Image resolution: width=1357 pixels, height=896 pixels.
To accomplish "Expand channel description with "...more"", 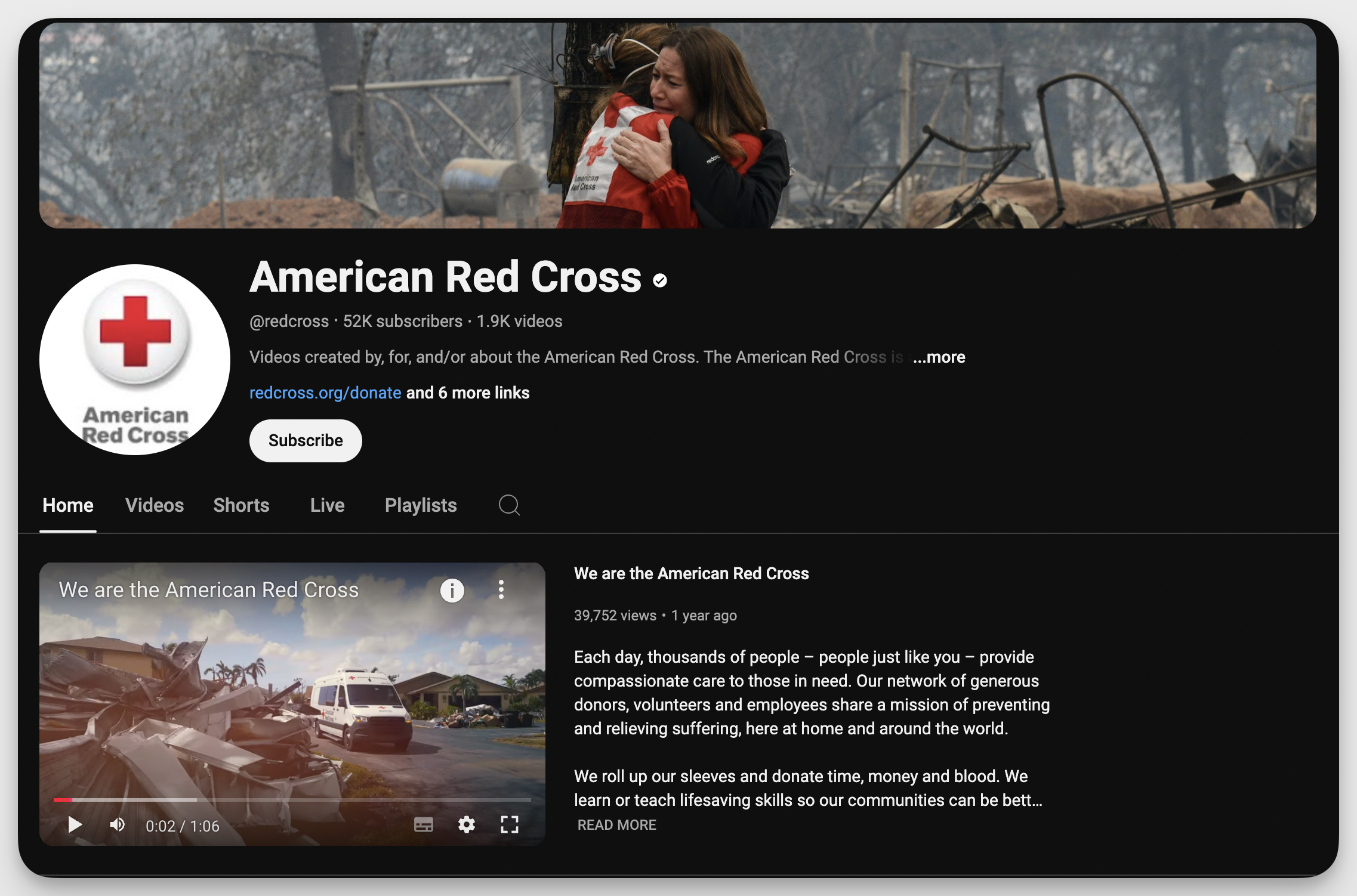I will (939, 357).
